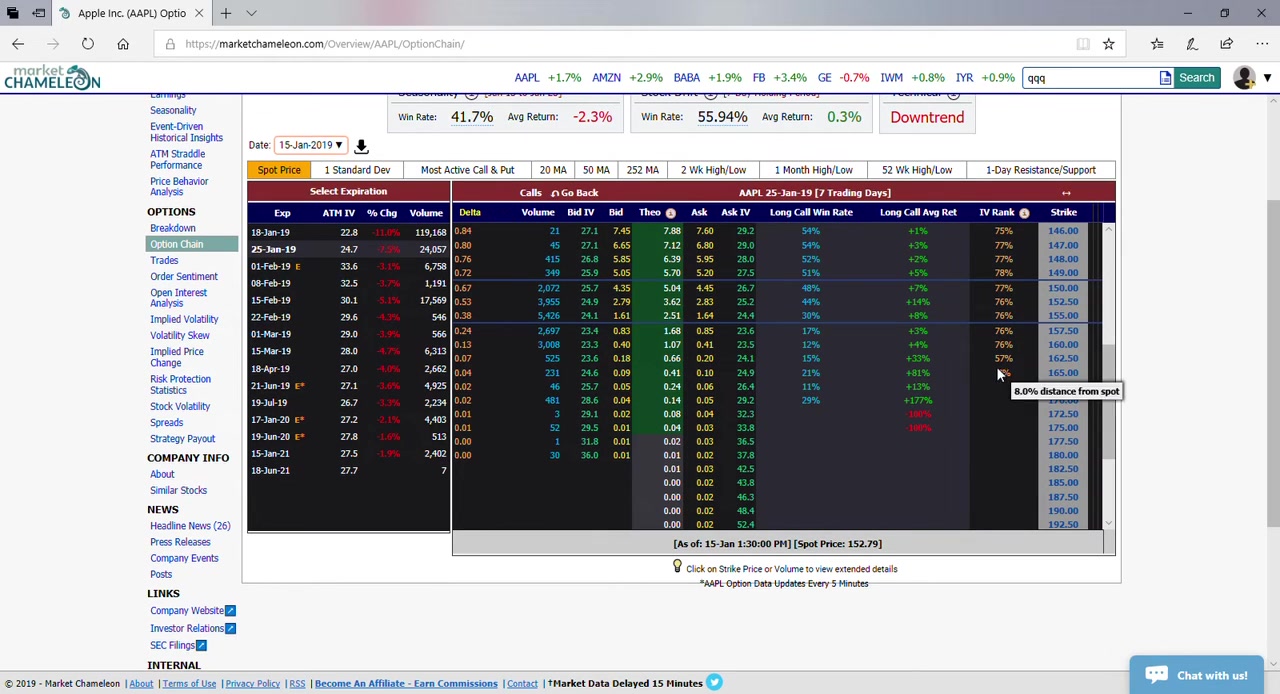Enable the 52 Wk High/Low view
This screenshot has height=694, width=1280.
(916, 170)
